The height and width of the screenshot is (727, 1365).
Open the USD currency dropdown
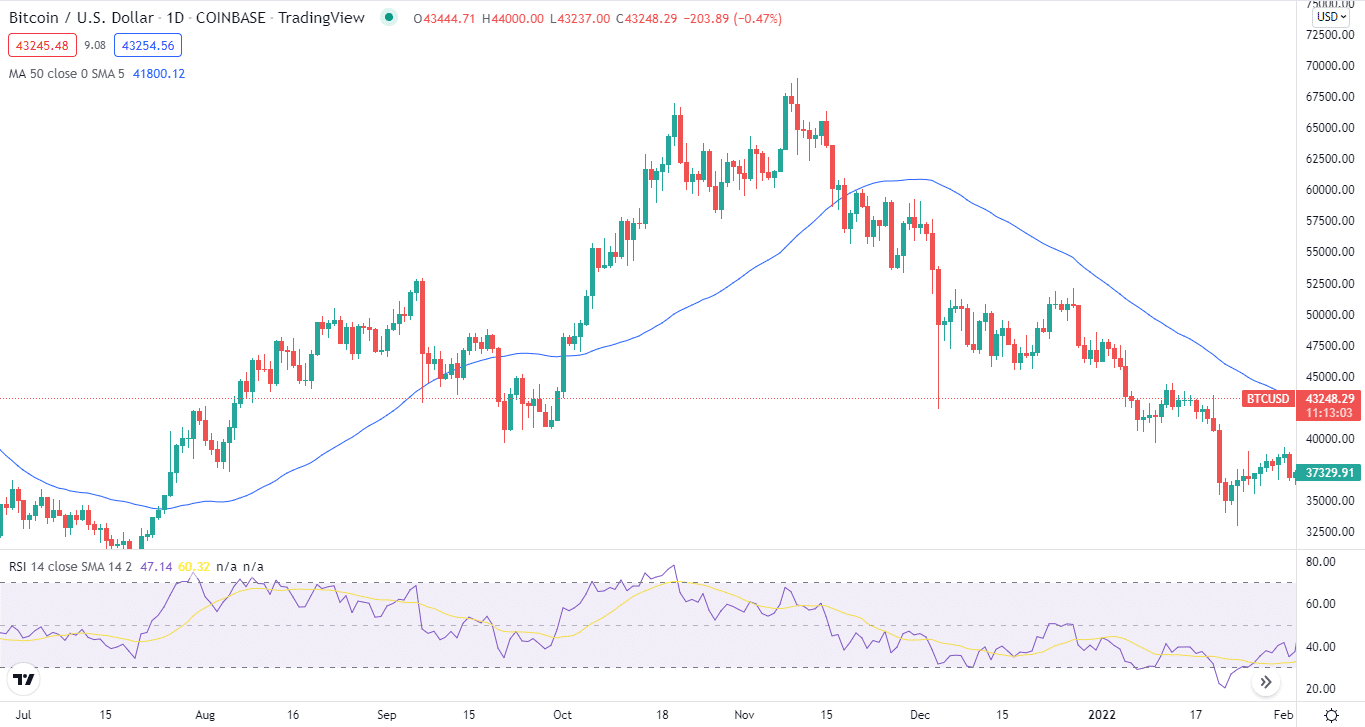[x=1329, y=16]
